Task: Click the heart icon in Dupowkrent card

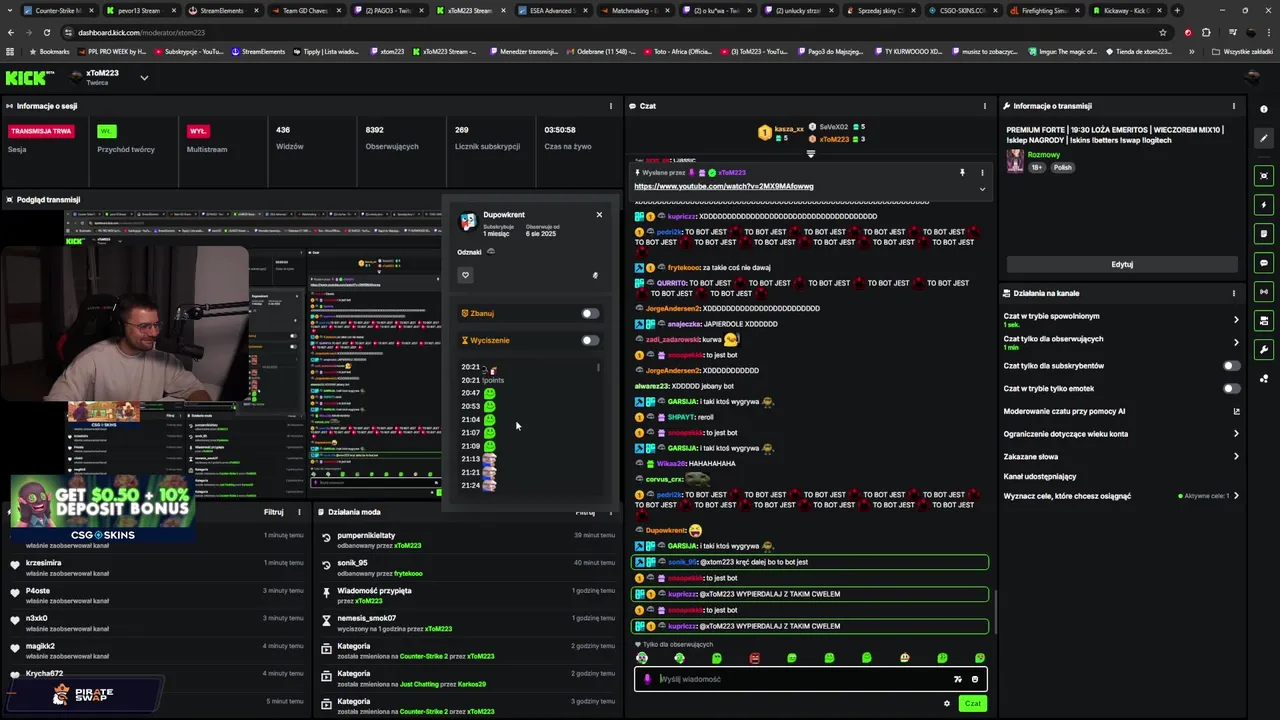Action: (465, 275)
